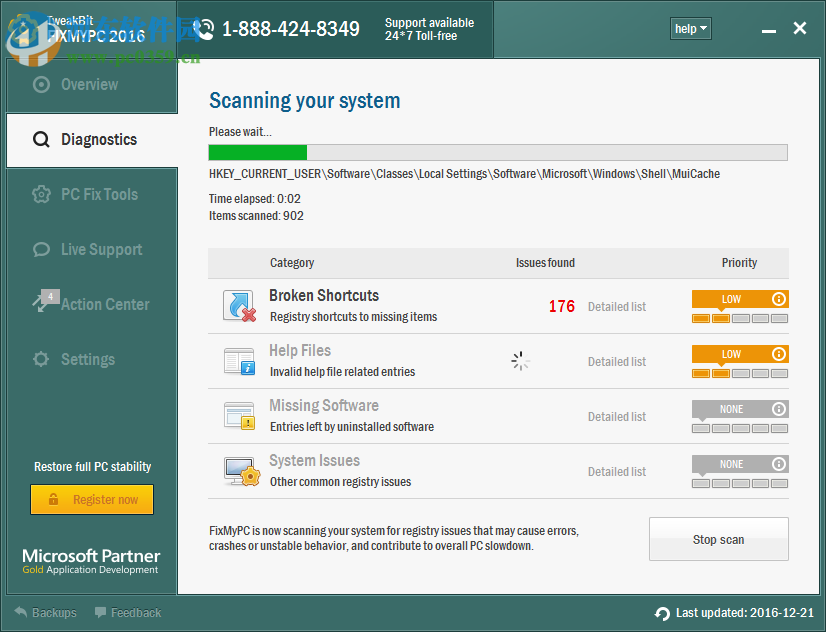Image resolution: width=826 pixels, height=632 pixels.
Task: Open the Live Support section
Action: click(x=92, y=250)
